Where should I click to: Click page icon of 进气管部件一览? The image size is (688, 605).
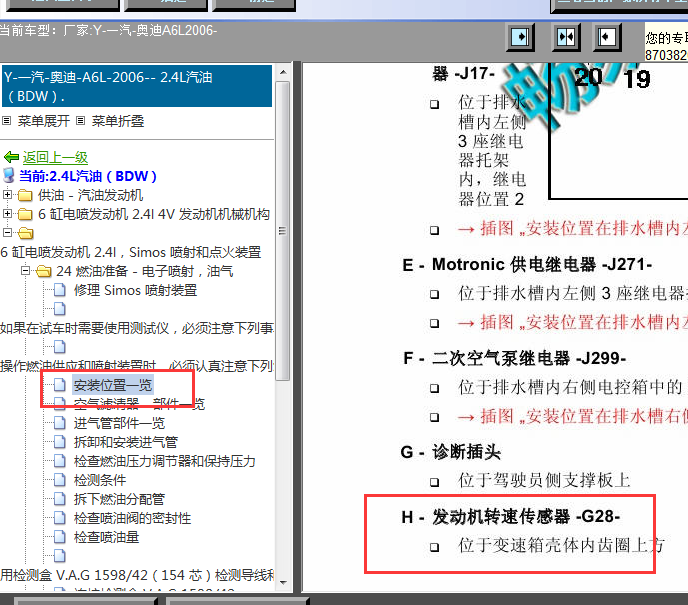click(60, 423)
